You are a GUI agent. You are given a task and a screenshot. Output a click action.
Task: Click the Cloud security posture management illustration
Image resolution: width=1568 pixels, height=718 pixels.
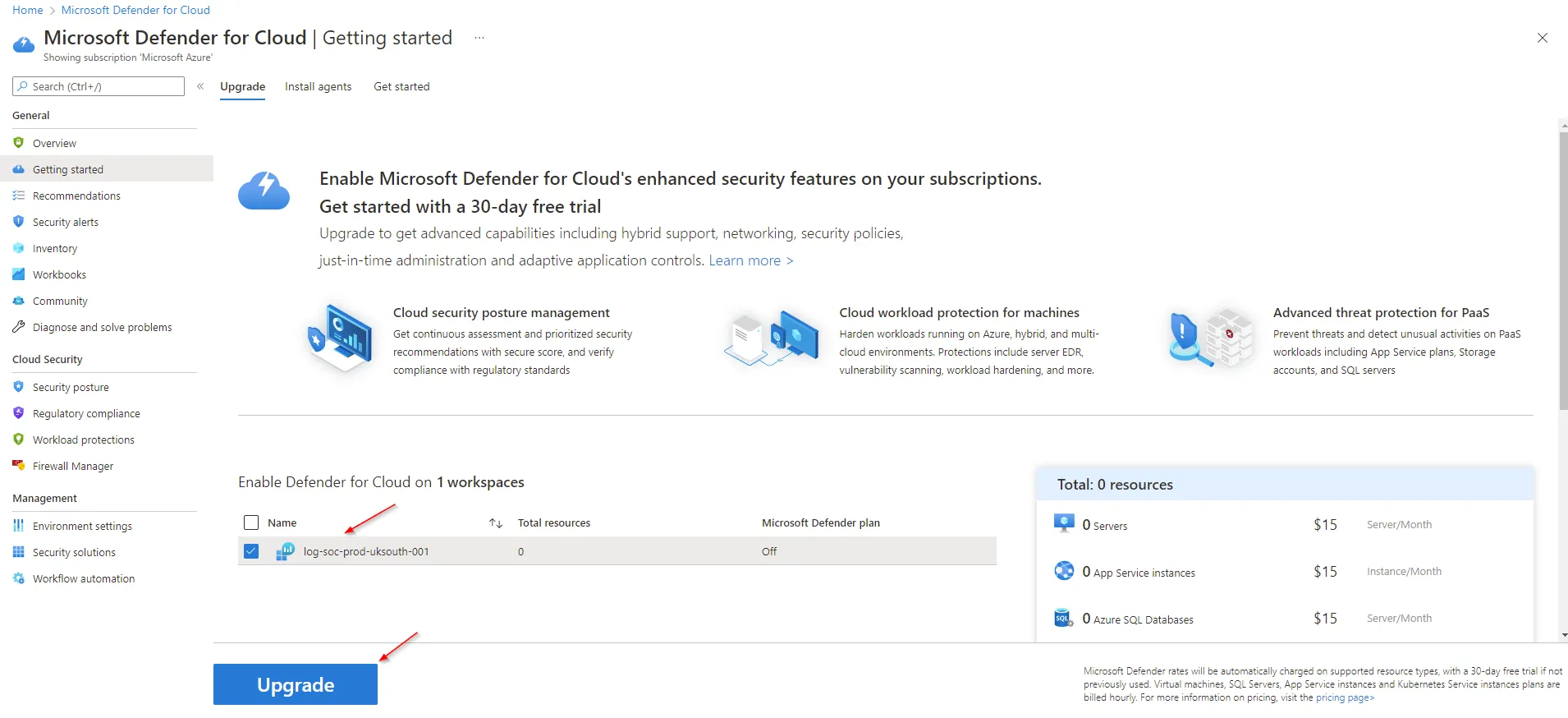340,338
